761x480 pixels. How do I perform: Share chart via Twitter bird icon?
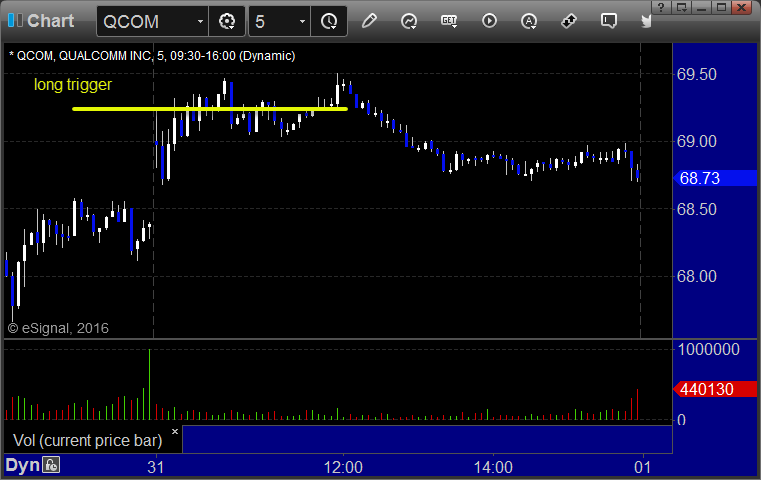tap(646, 21)
